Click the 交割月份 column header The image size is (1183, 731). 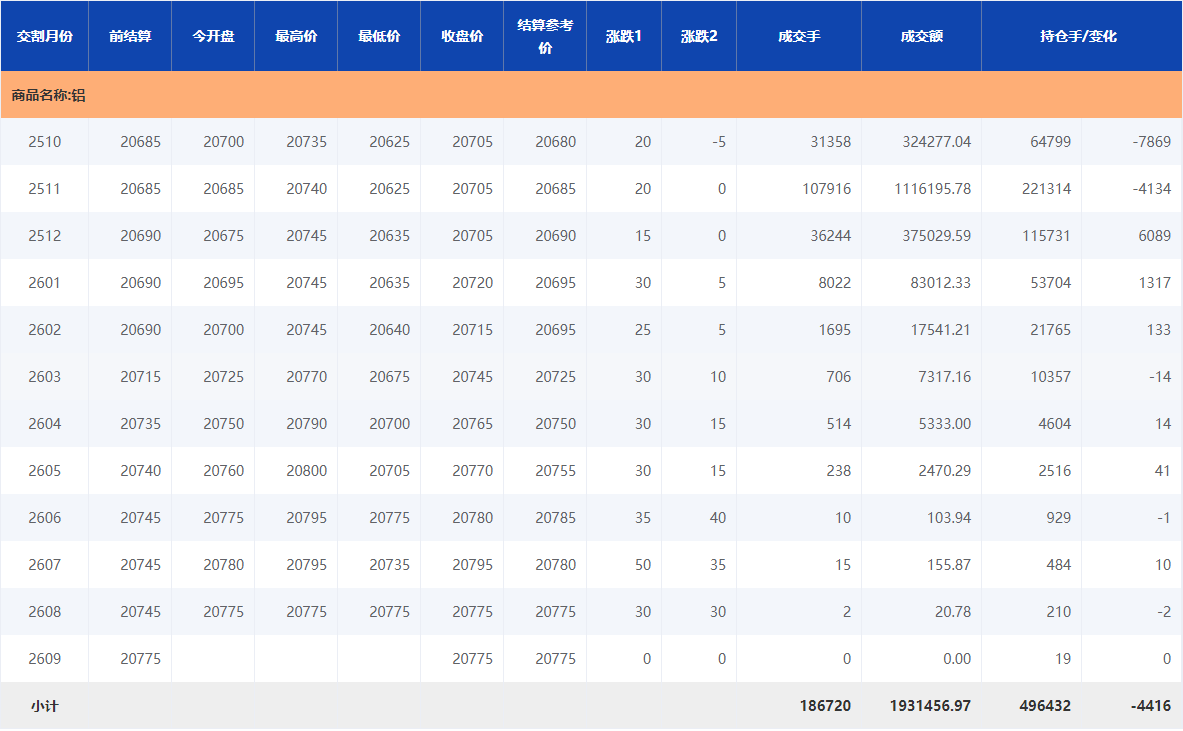click(44, 36)
